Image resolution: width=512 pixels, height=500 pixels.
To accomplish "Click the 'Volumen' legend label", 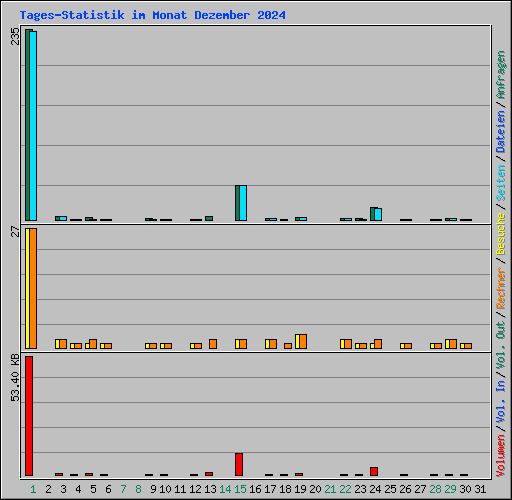I will coord(501,455).
